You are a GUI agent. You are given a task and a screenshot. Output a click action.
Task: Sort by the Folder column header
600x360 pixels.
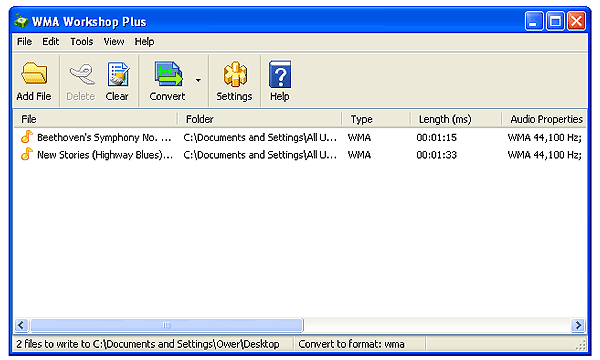[x=260, y=119]
